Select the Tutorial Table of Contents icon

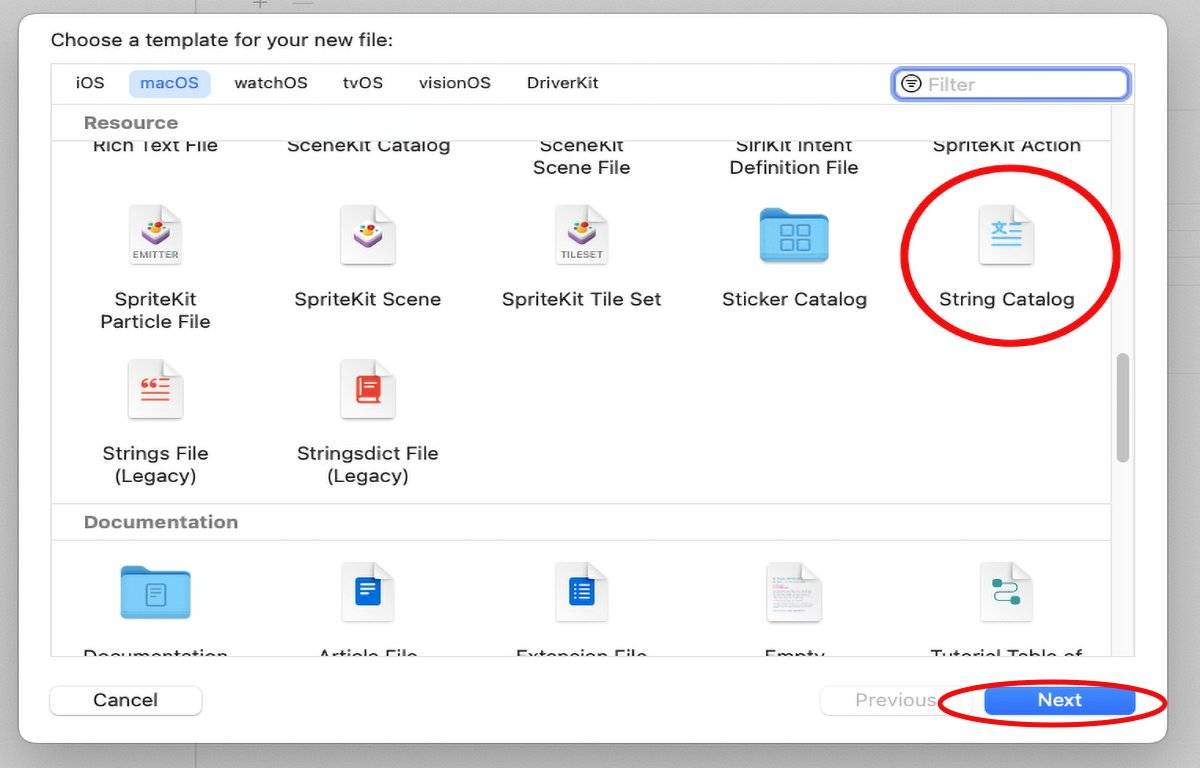(x=1005, y=592)
